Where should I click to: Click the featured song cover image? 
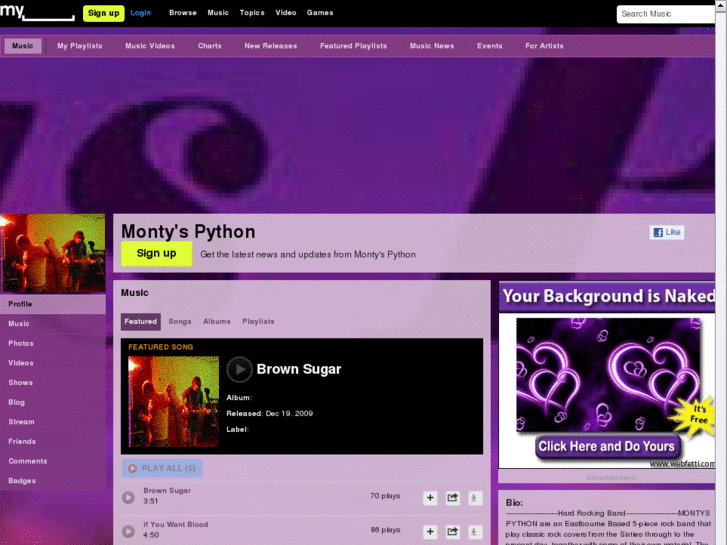tap(173, 402)
